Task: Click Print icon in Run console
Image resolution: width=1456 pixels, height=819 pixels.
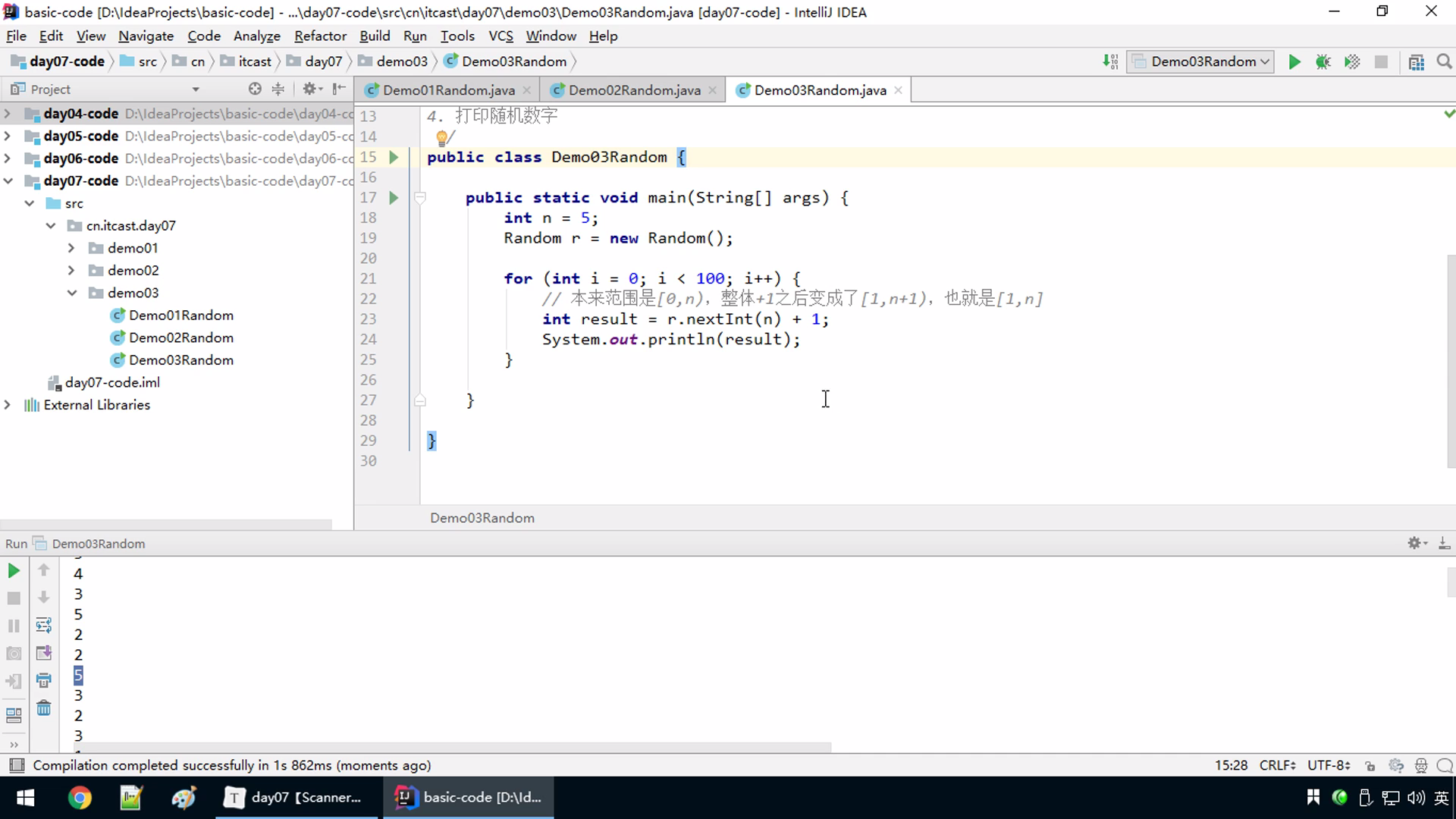Action: [44, 680]
